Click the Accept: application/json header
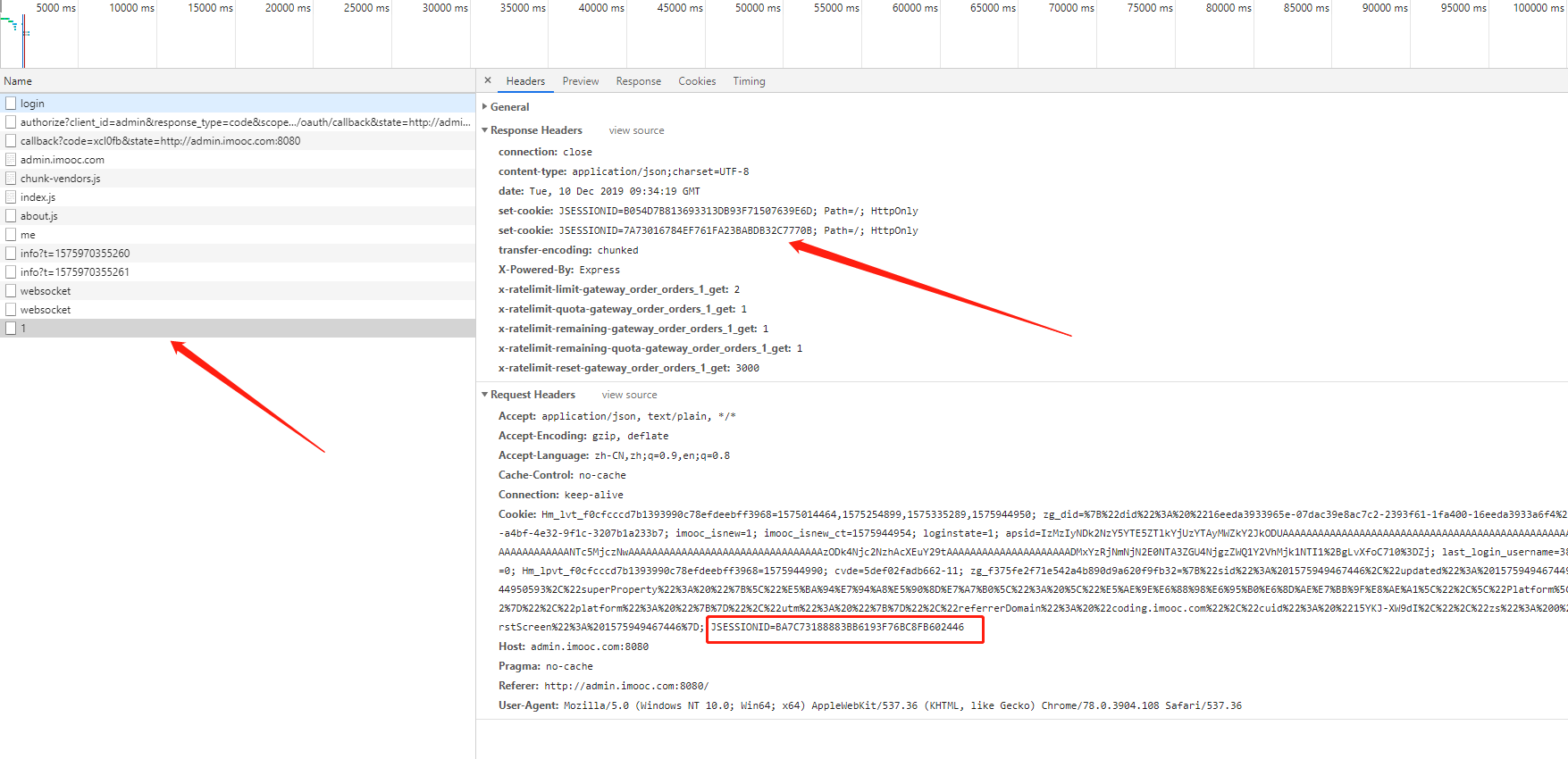This screenshot has height=759, width=1568. (616, 416)
